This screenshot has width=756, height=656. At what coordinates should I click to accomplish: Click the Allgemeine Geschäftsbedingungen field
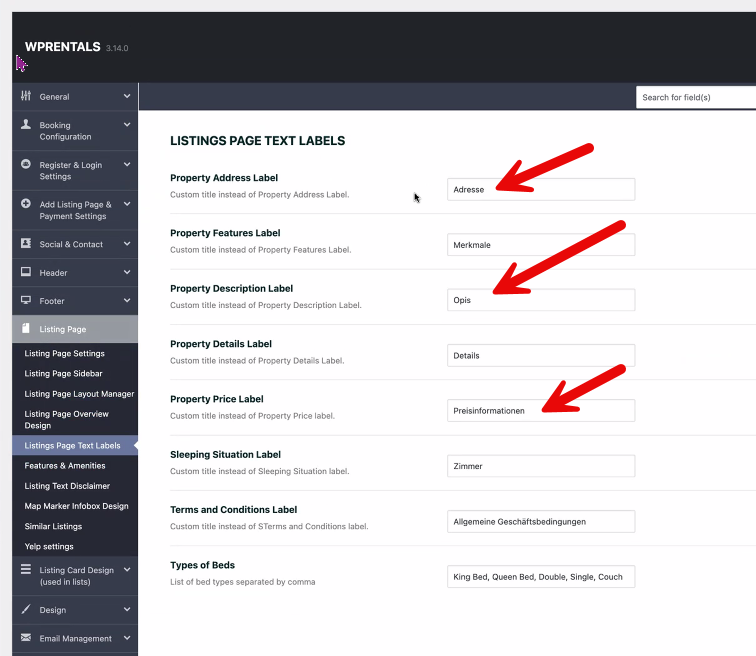point(541,522)
